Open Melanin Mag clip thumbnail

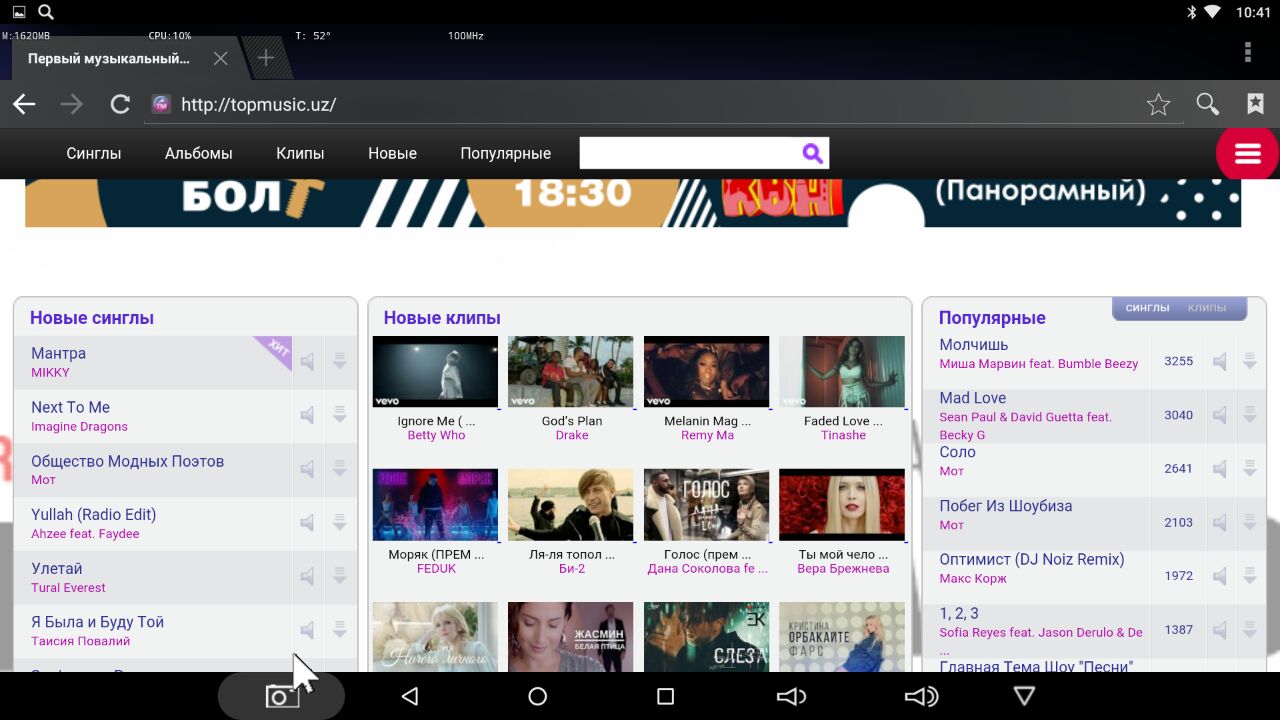click(707, 371)
